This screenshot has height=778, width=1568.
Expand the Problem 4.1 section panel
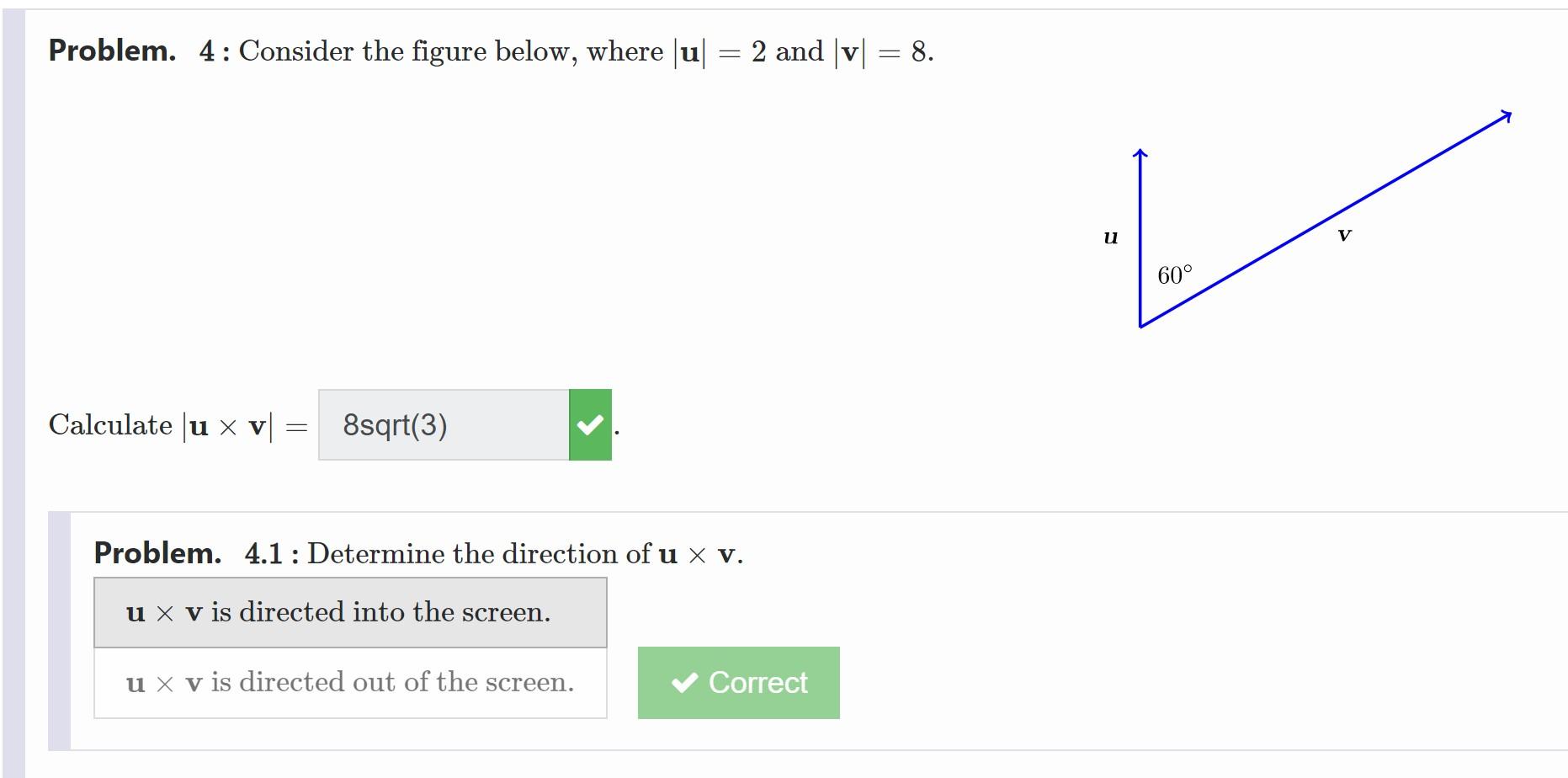pos(416,553)
